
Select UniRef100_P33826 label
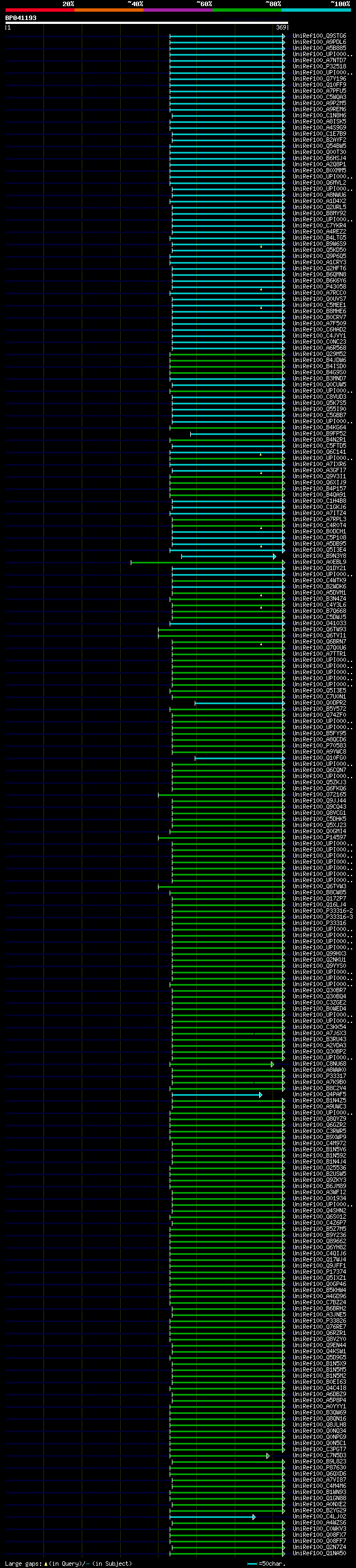(x=319, y=1320)
